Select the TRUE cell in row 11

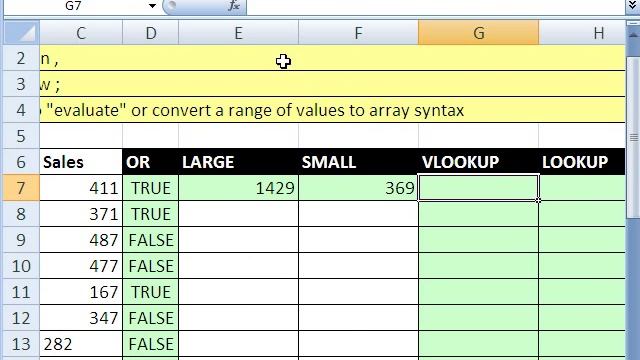coord(151,292)
